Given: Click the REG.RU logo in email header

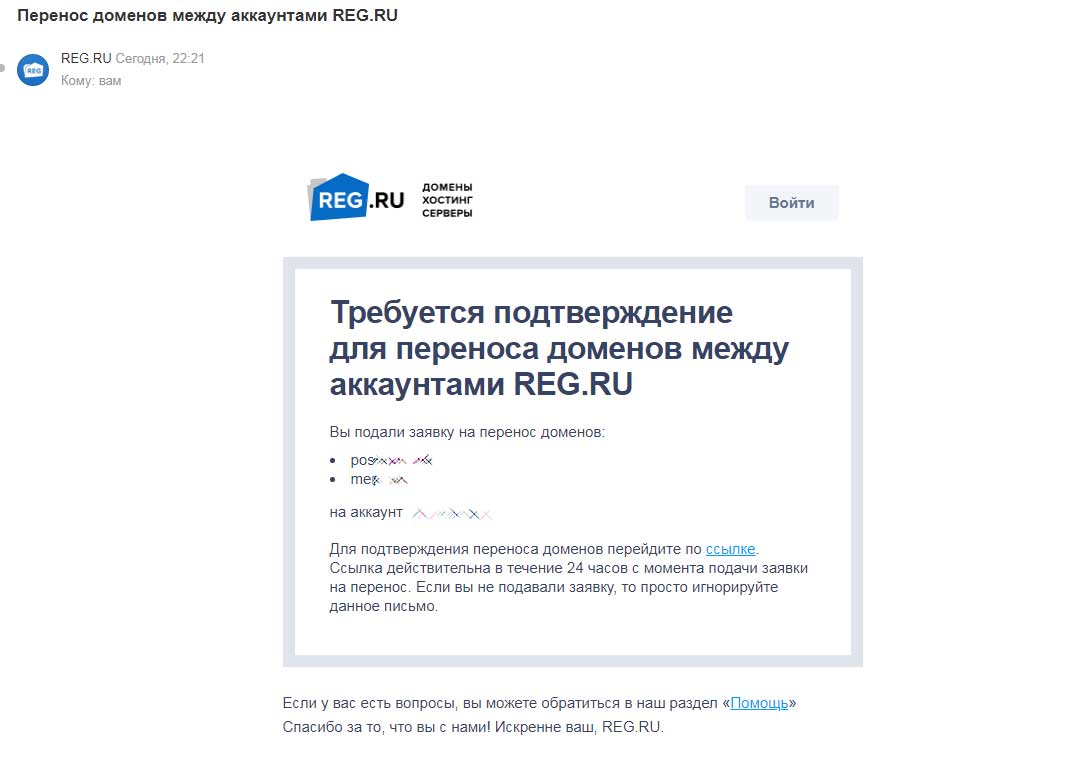Looking at the screenshot, I should 356,197.
